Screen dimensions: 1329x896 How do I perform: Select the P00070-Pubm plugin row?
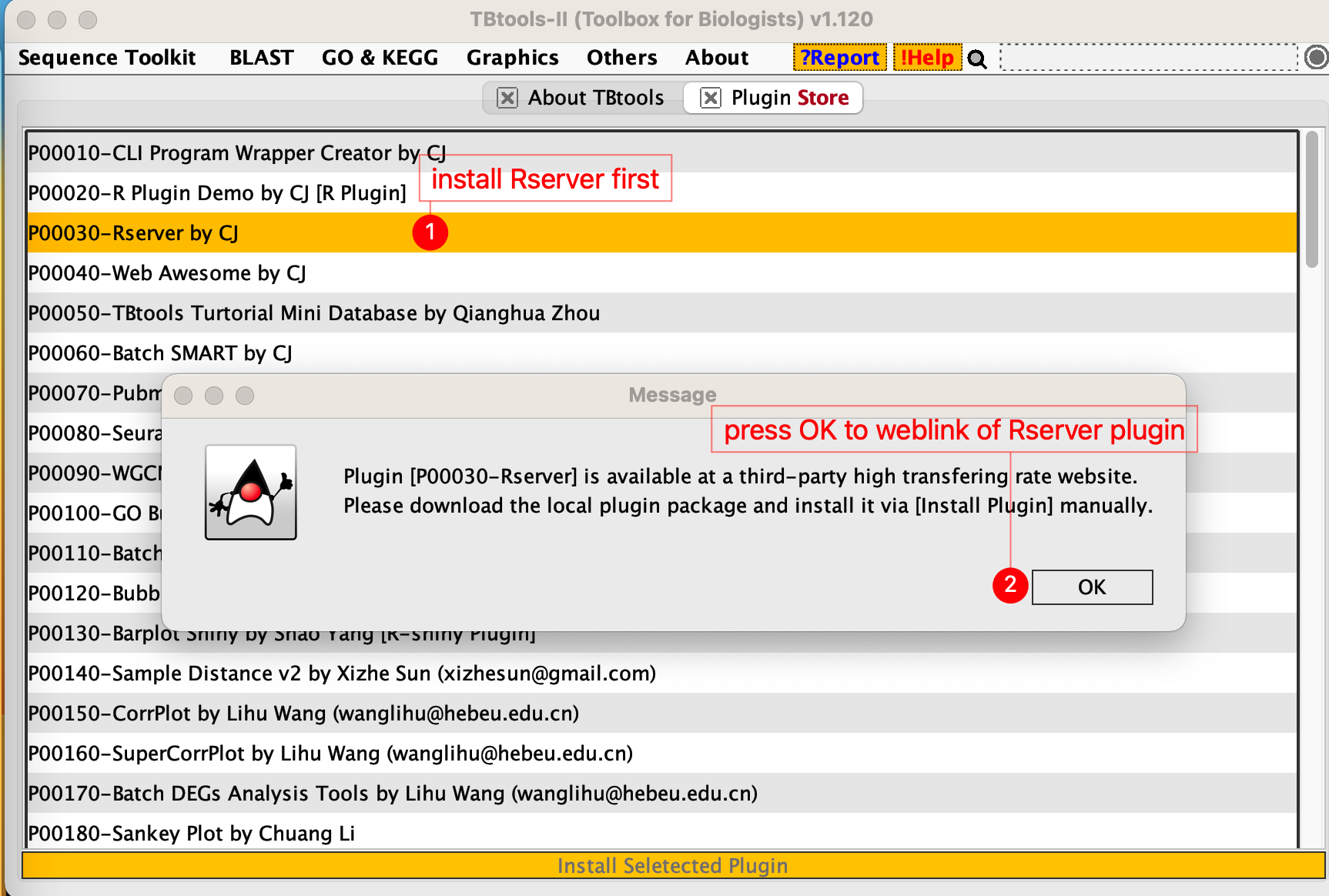click(95, 393)
